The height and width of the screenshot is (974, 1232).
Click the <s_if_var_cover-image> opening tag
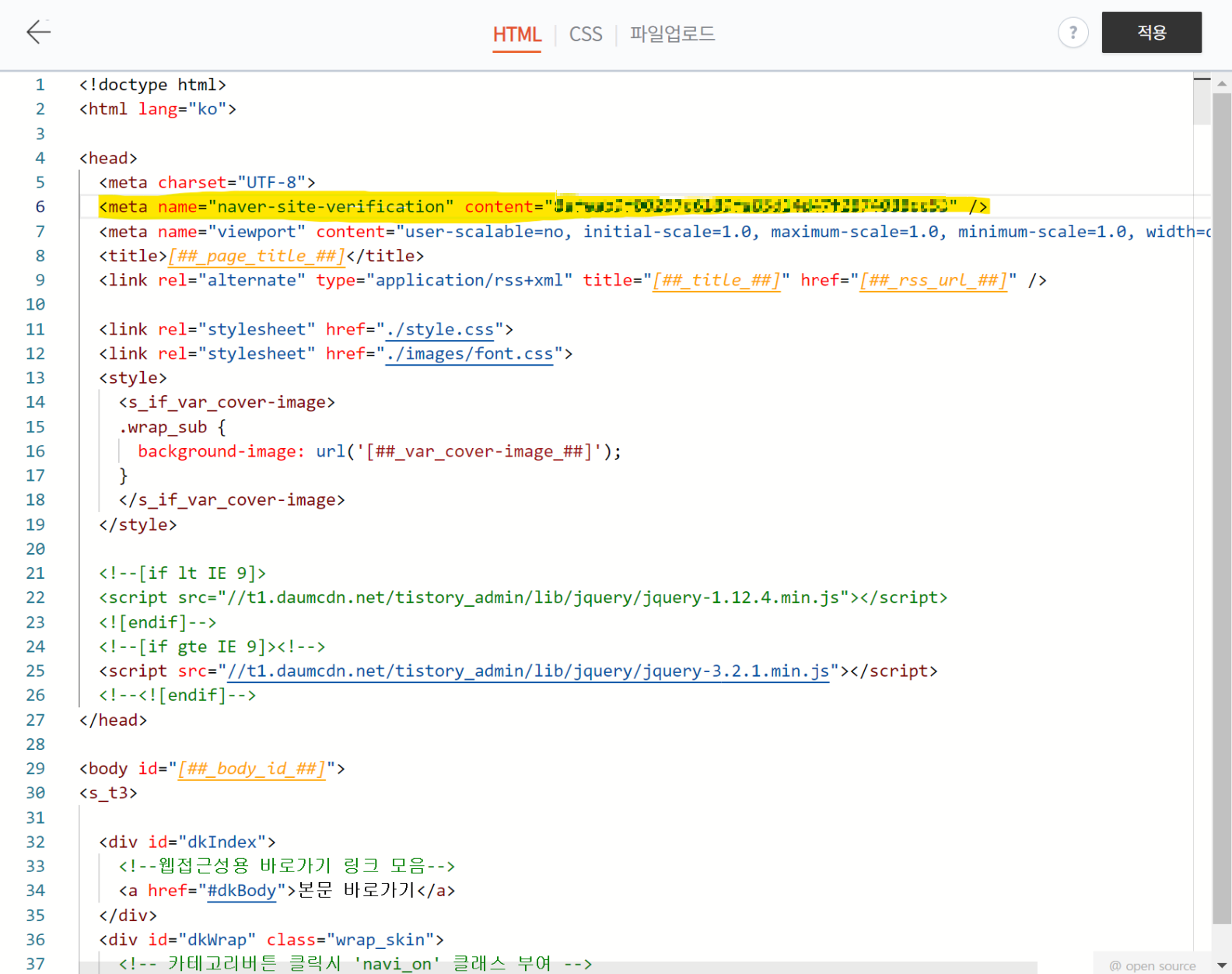pos(227,402)
